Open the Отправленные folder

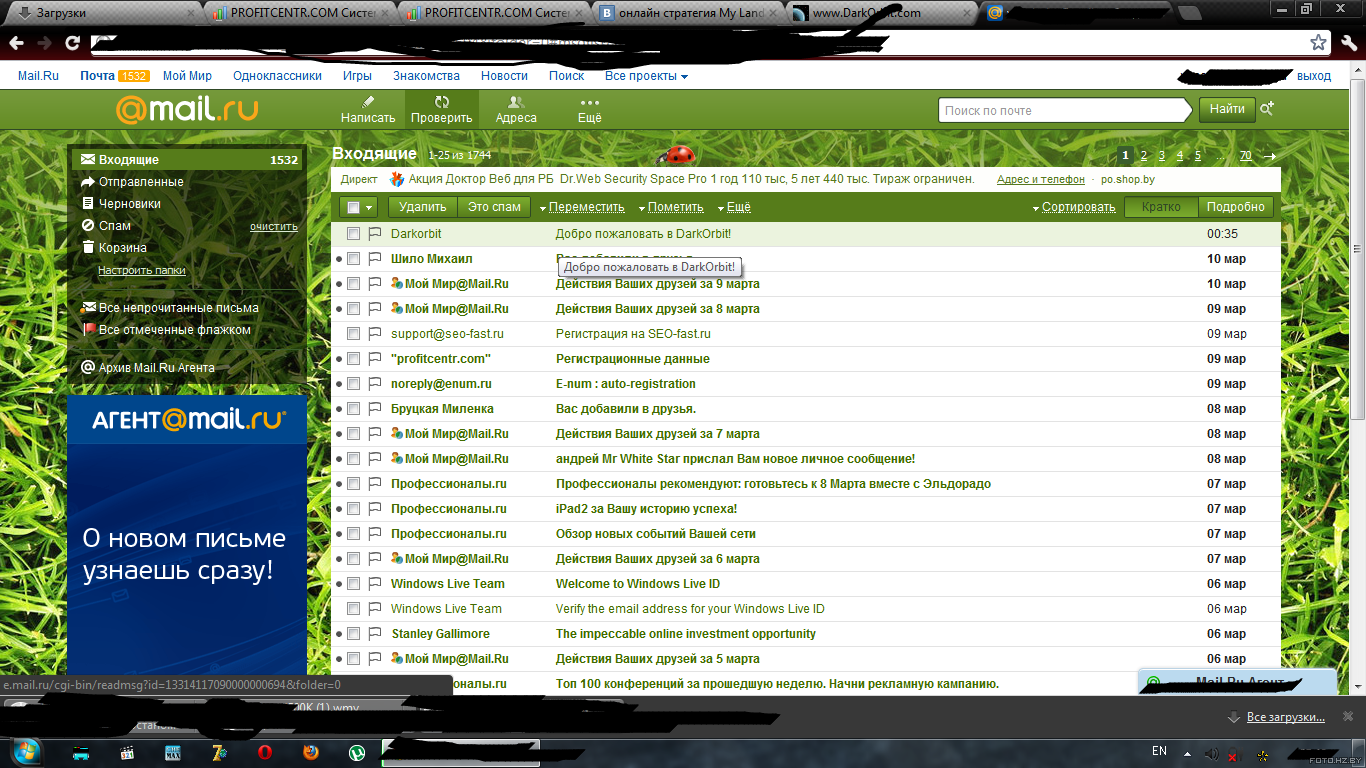coord(141,182)
